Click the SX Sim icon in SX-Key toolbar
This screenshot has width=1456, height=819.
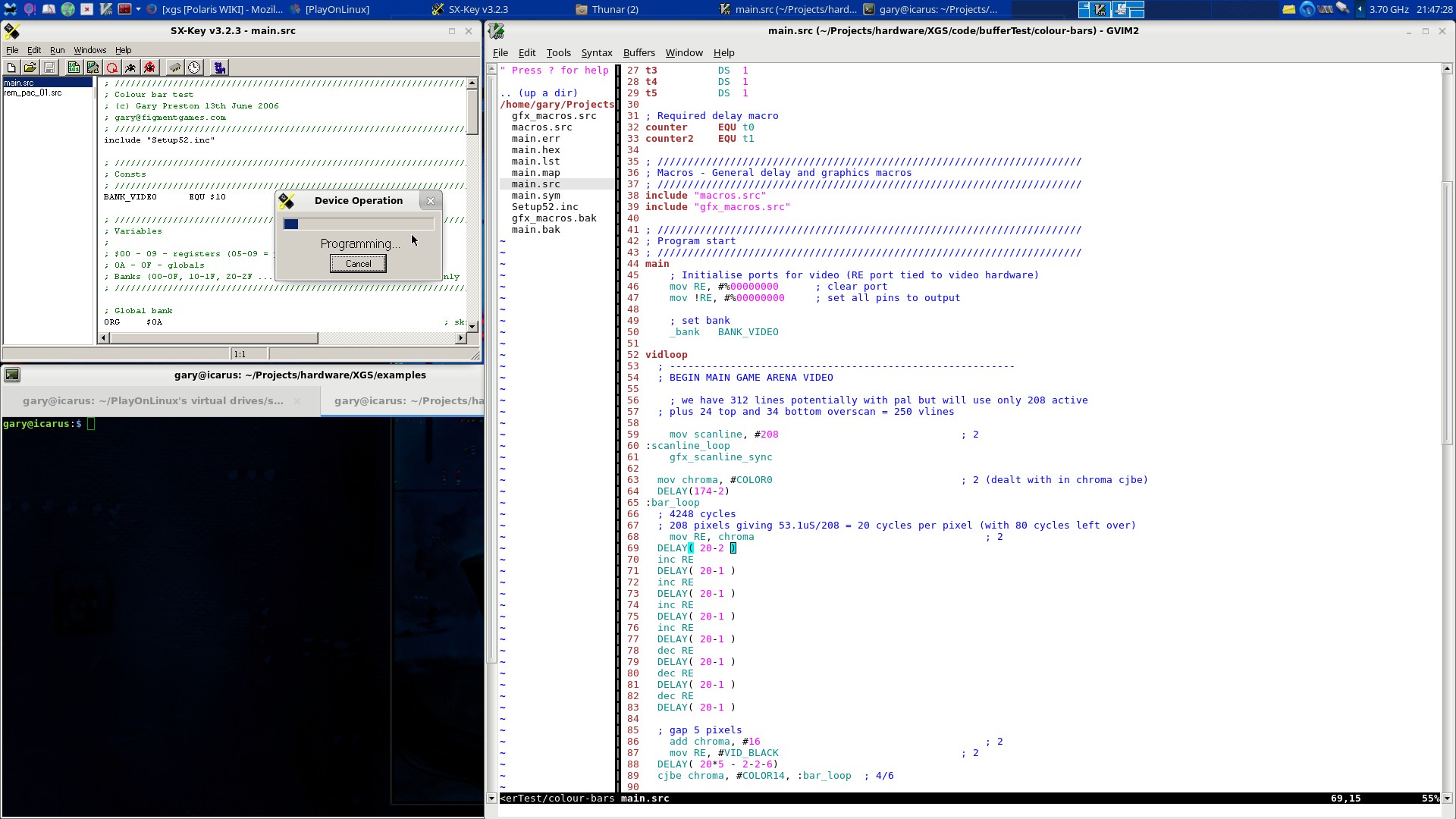coord(219,67)
